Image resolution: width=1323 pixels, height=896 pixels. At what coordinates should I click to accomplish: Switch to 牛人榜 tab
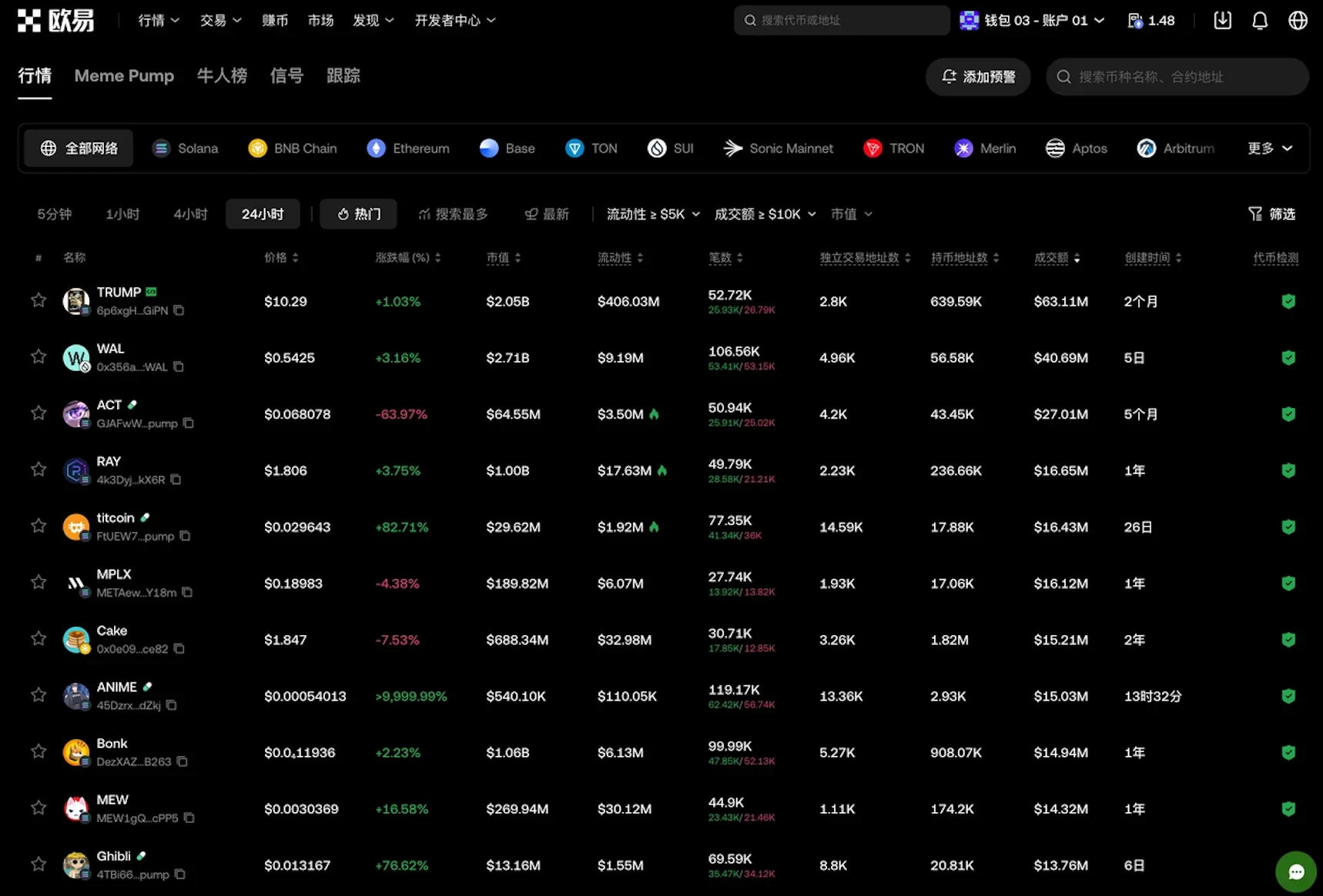(x=222, y=76)
